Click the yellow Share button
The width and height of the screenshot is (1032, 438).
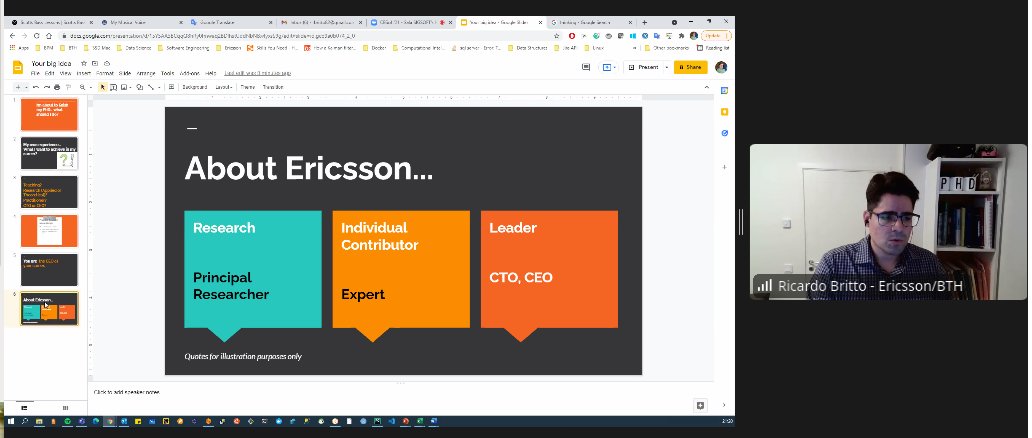coord(690,67)
